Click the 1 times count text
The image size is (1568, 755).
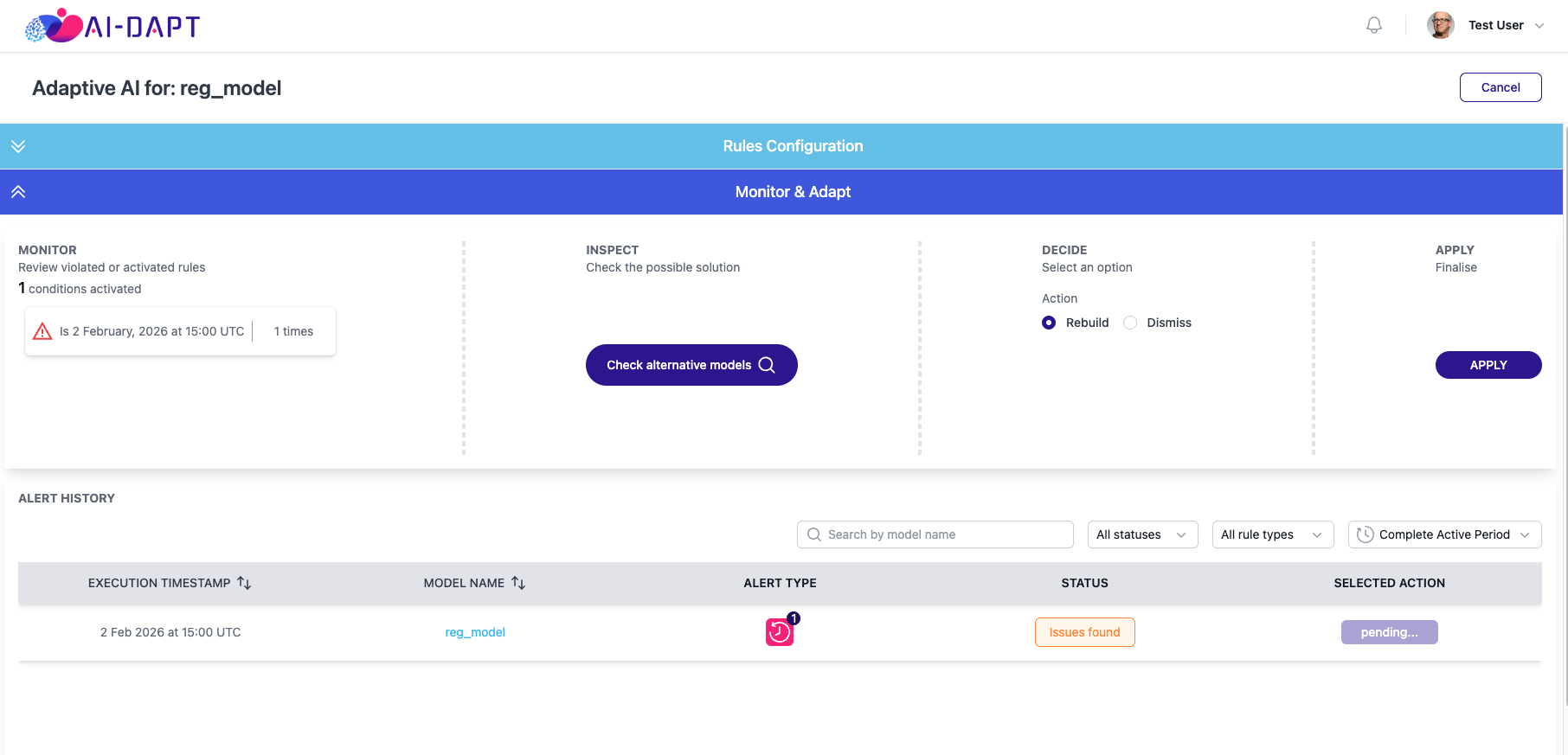[293, 331]
